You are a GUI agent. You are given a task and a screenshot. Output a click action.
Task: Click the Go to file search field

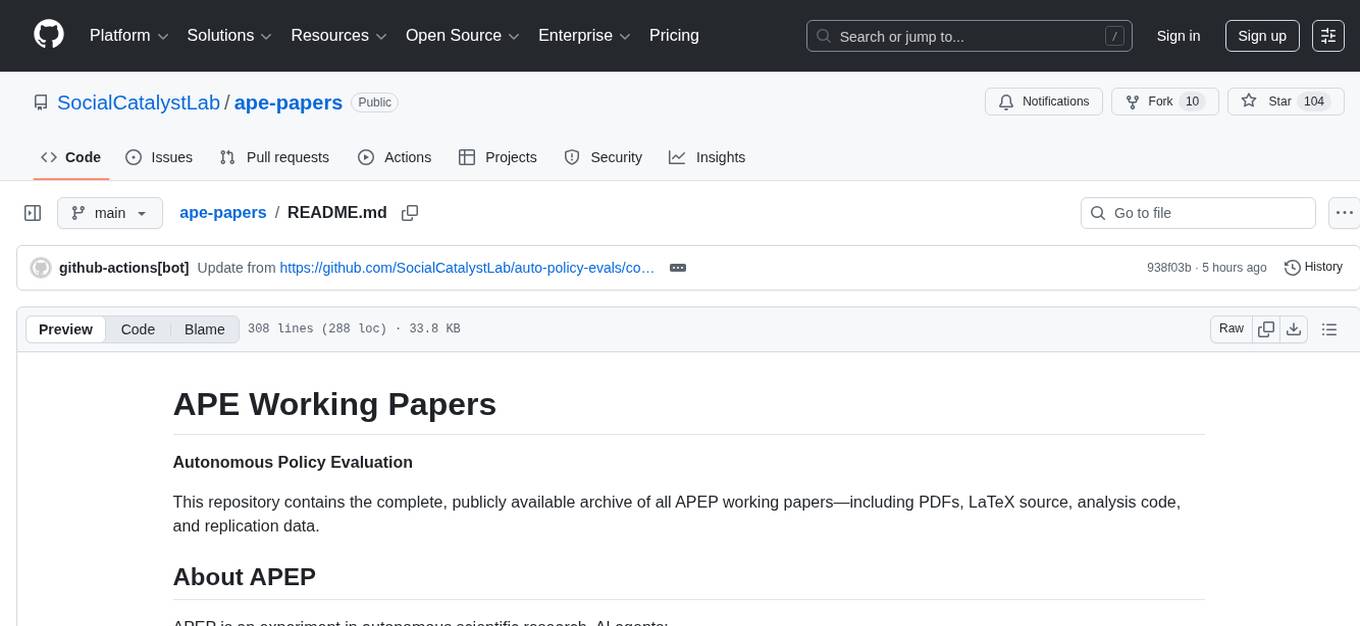coord(1197,213)
